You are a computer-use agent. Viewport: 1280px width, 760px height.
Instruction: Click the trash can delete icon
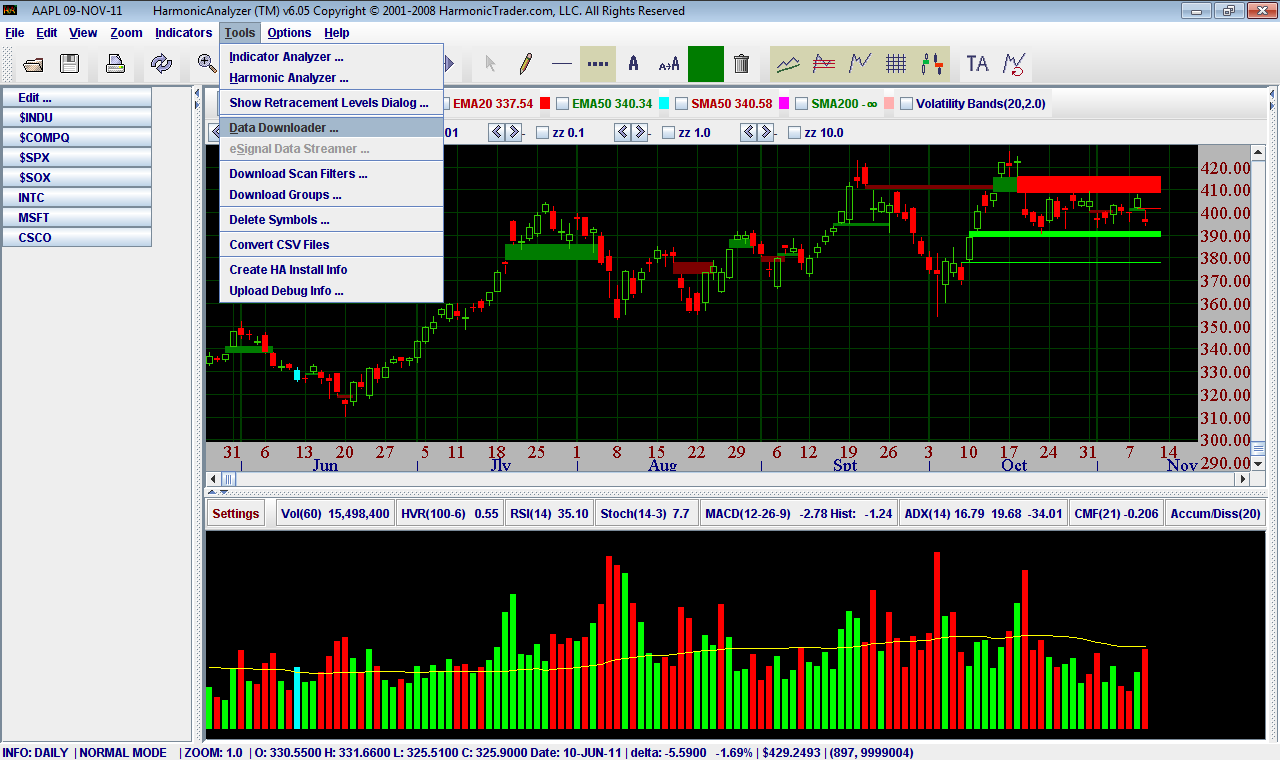[741, 64]
